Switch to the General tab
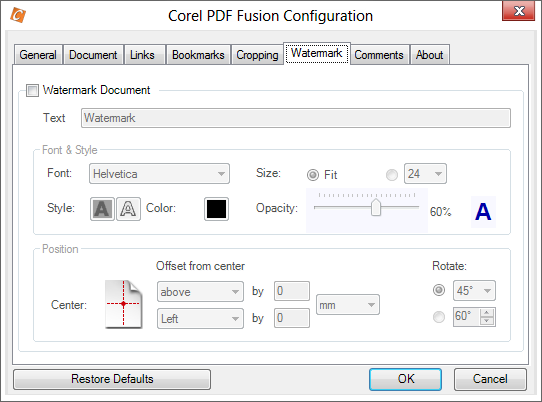The width and height of the screenshot is (542, 402). (38, 55)
